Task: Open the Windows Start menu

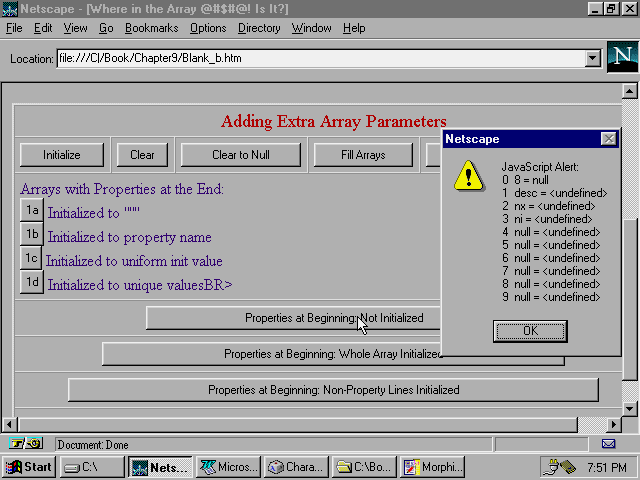Action: 29,467
